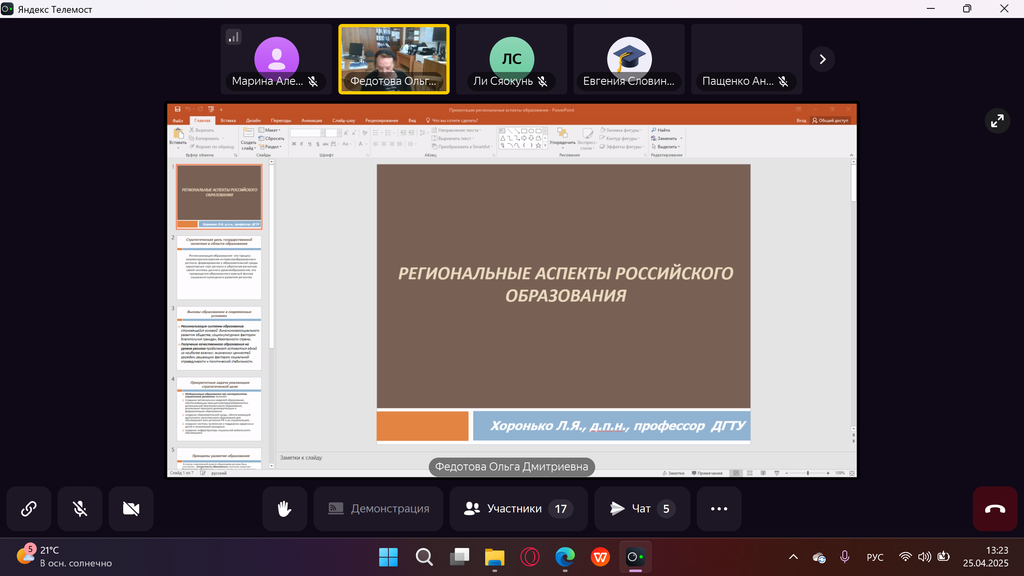Open Opera browser from the taskbar

529,556
